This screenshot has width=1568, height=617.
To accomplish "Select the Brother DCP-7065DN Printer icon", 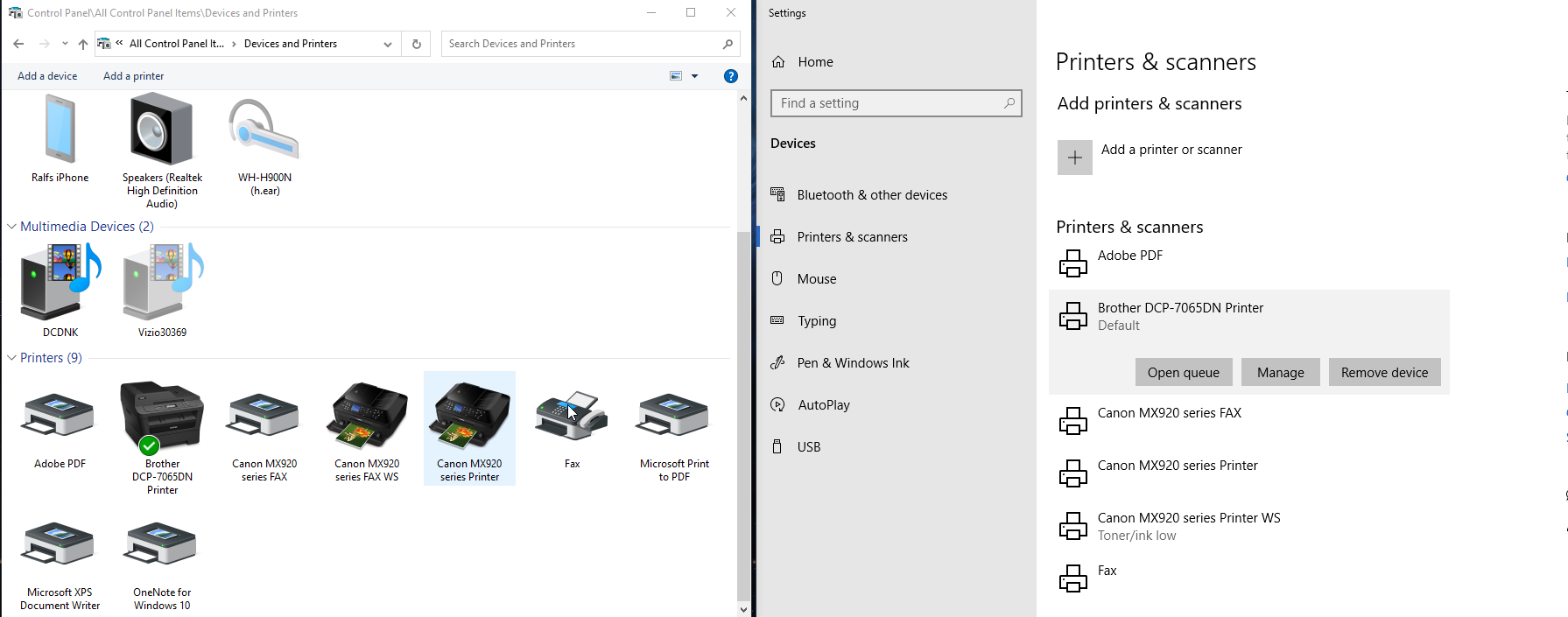I will [x=162, y=417].
